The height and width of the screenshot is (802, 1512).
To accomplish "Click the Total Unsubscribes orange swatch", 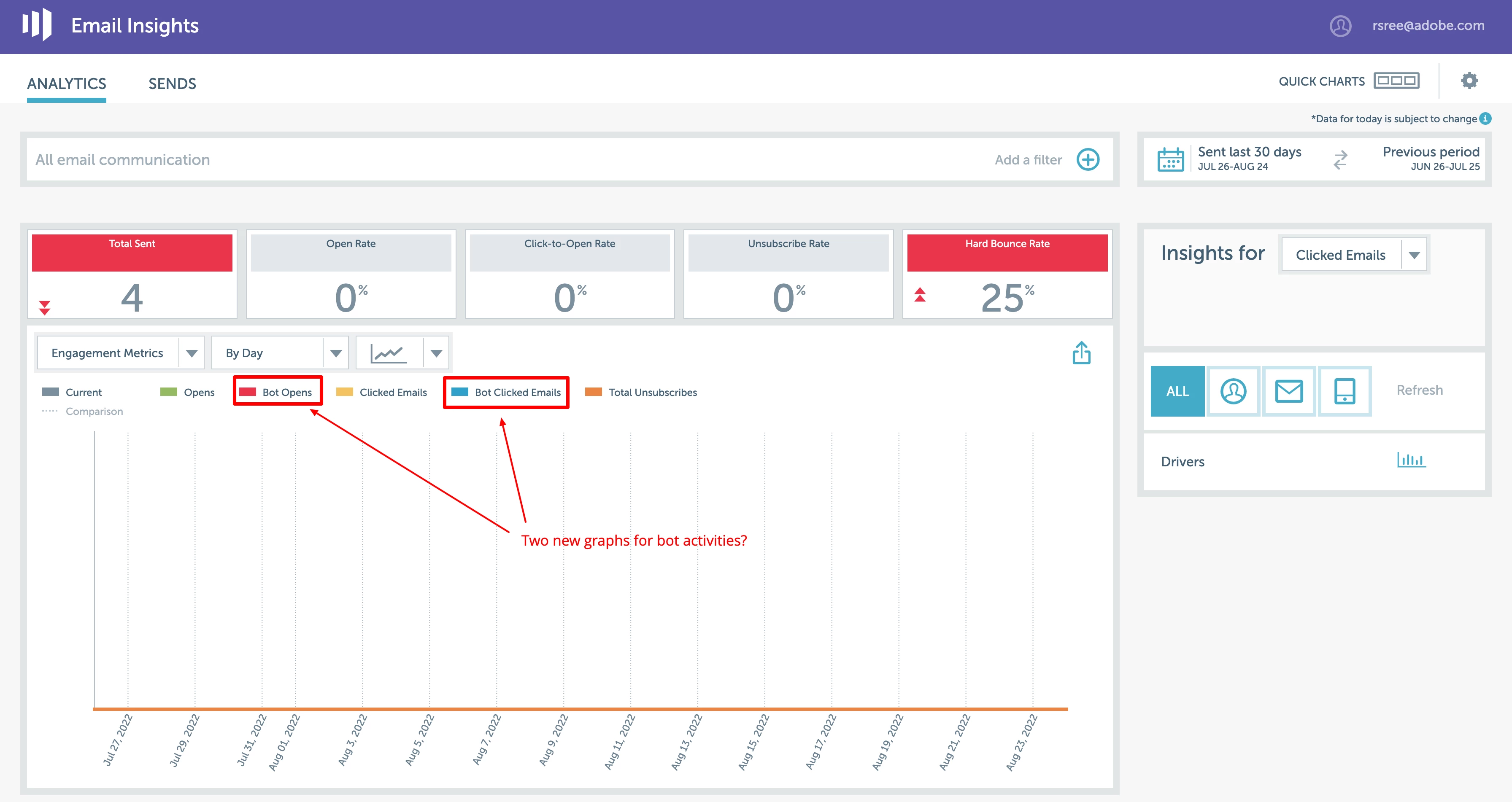I will tap(594, 392).
